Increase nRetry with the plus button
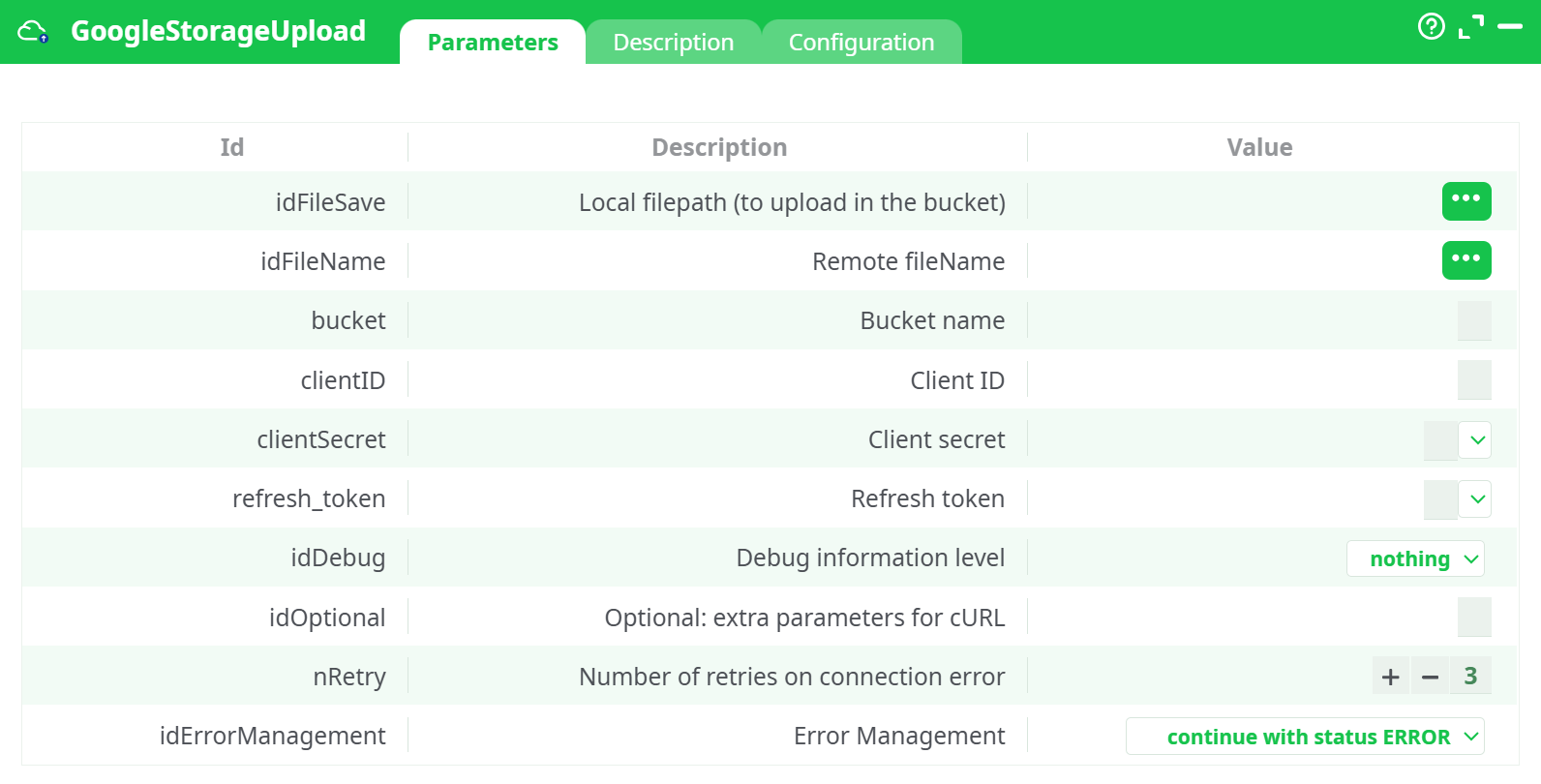 [x=1391, y=677]
